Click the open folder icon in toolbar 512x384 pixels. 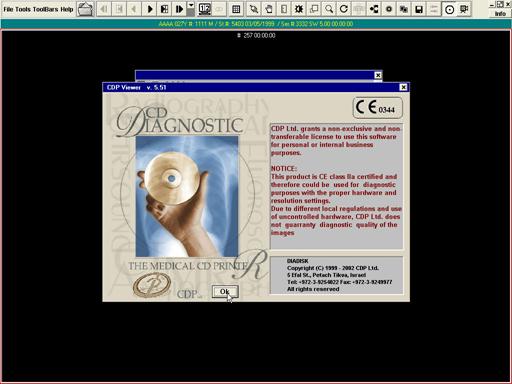85,9
